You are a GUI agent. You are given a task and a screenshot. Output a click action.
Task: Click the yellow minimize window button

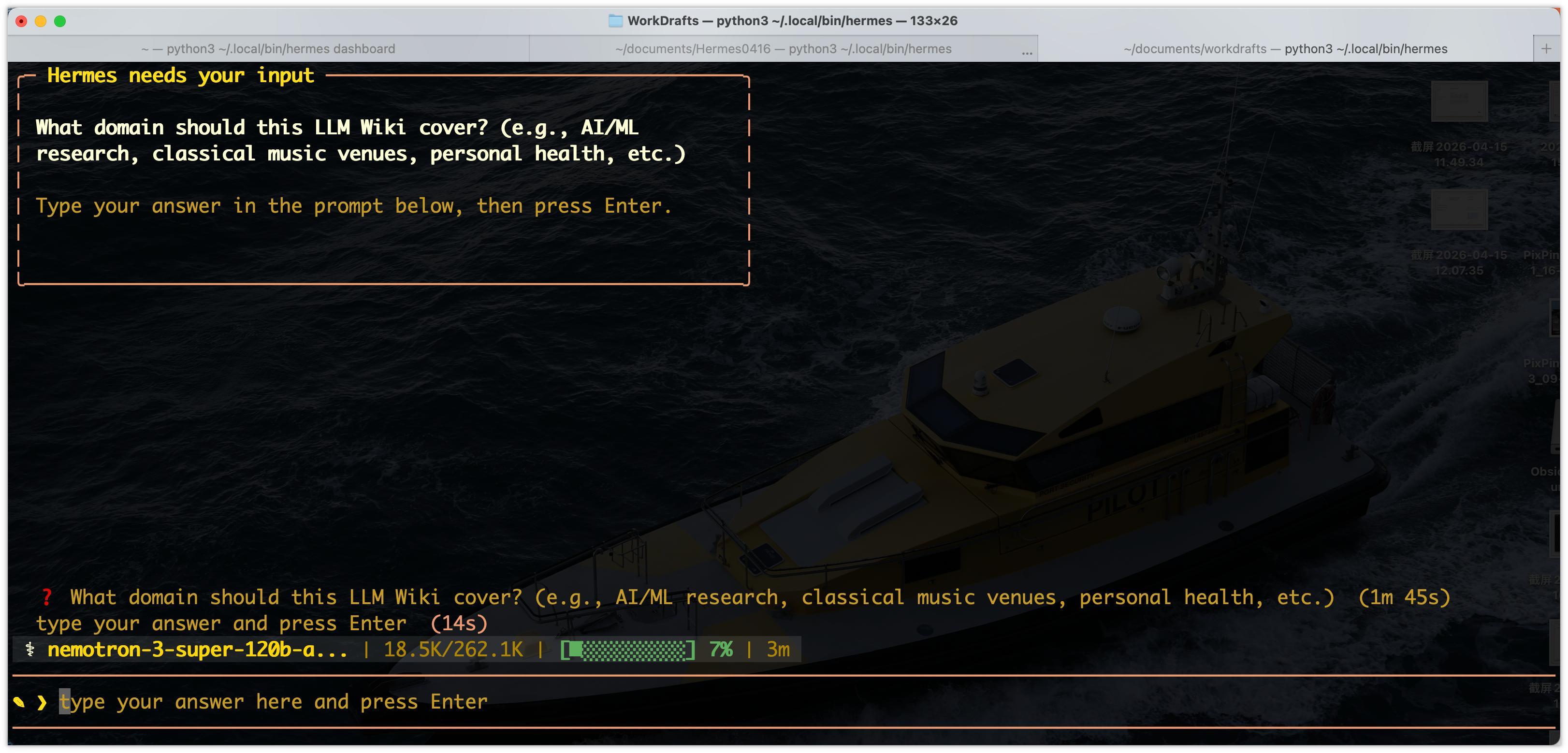tap(41, 21)
